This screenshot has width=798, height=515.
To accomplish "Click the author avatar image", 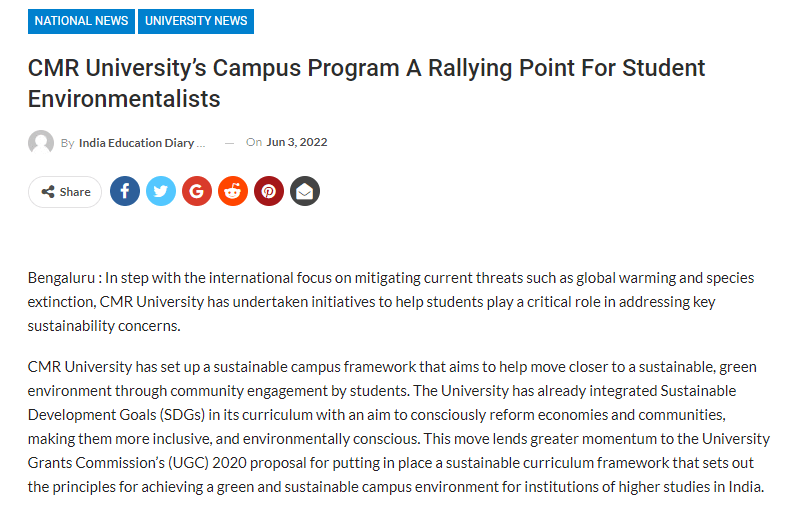I will [41, 143].
